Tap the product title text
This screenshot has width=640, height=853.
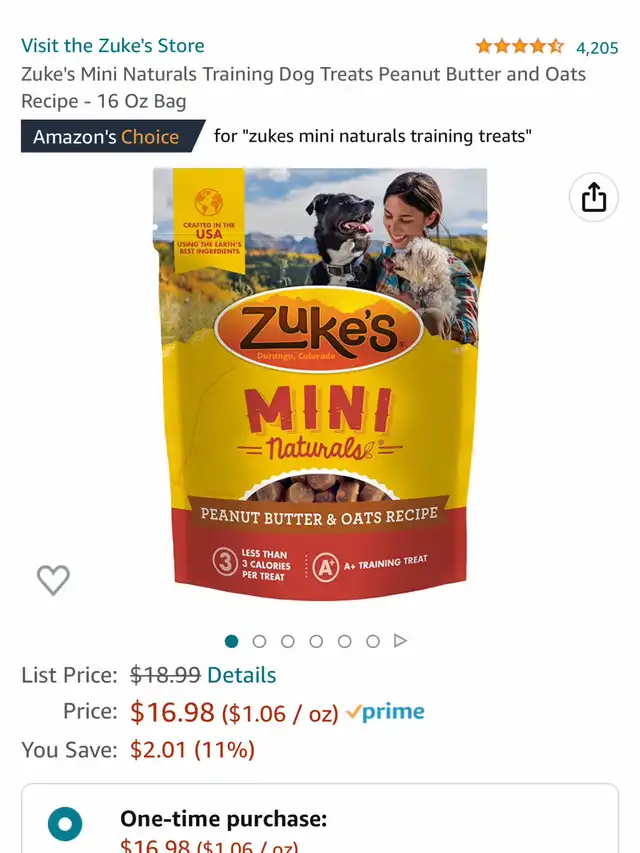pyautogui.click(x=303, y=87)
